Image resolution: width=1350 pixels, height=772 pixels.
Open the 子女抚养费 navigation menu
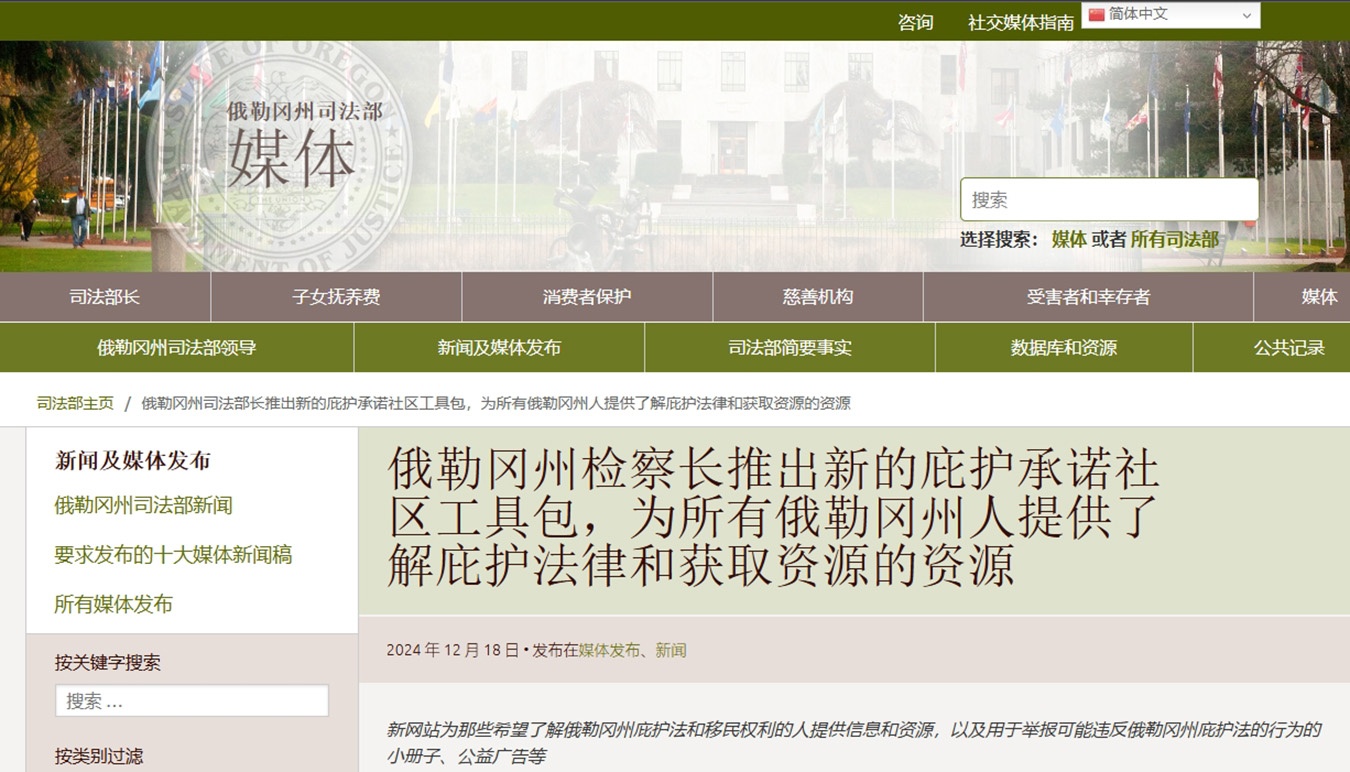[336, 297]
